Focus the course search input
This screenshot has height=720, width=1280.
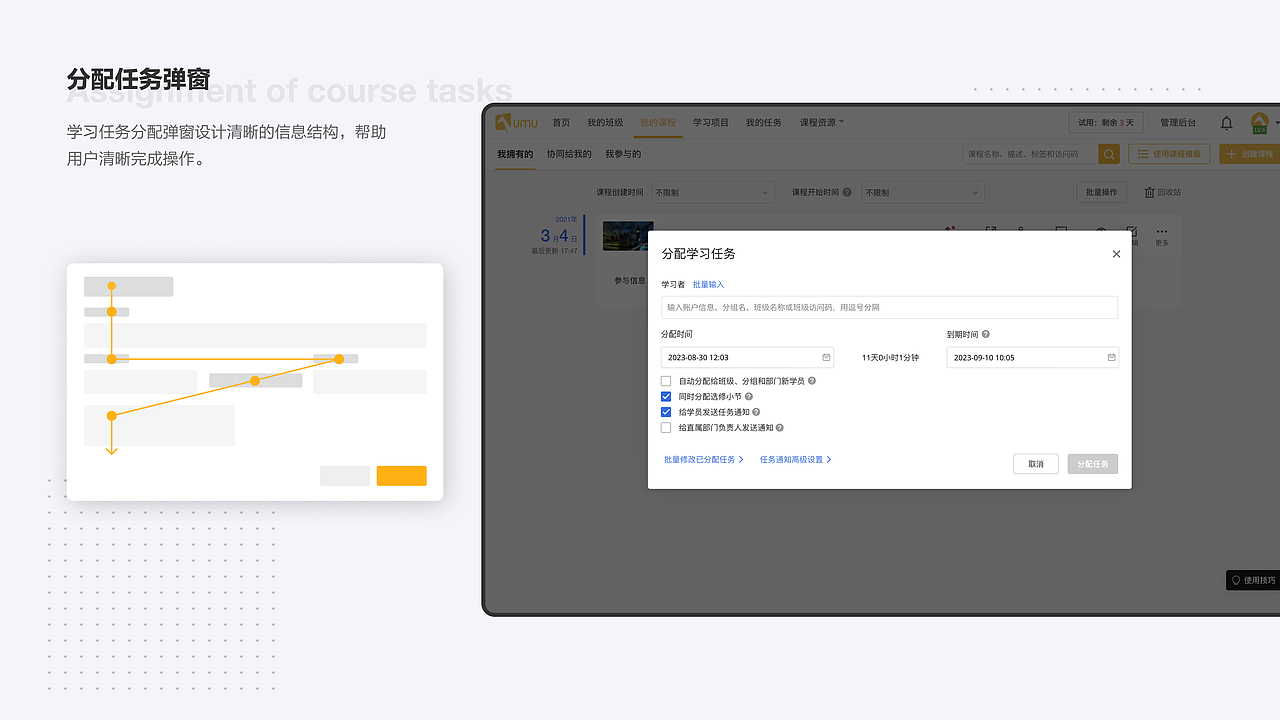point(1030,154)
